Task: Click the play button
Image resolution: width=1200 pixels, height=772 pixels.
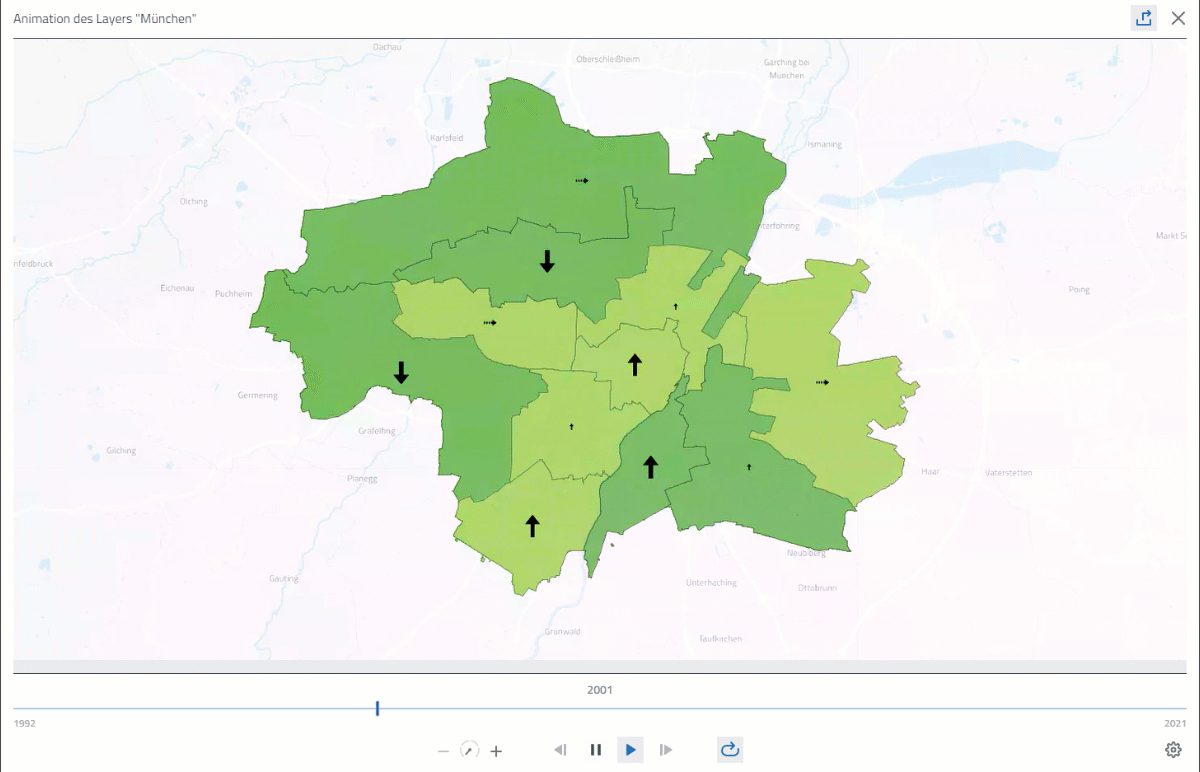Action: [x=630, y=750]
